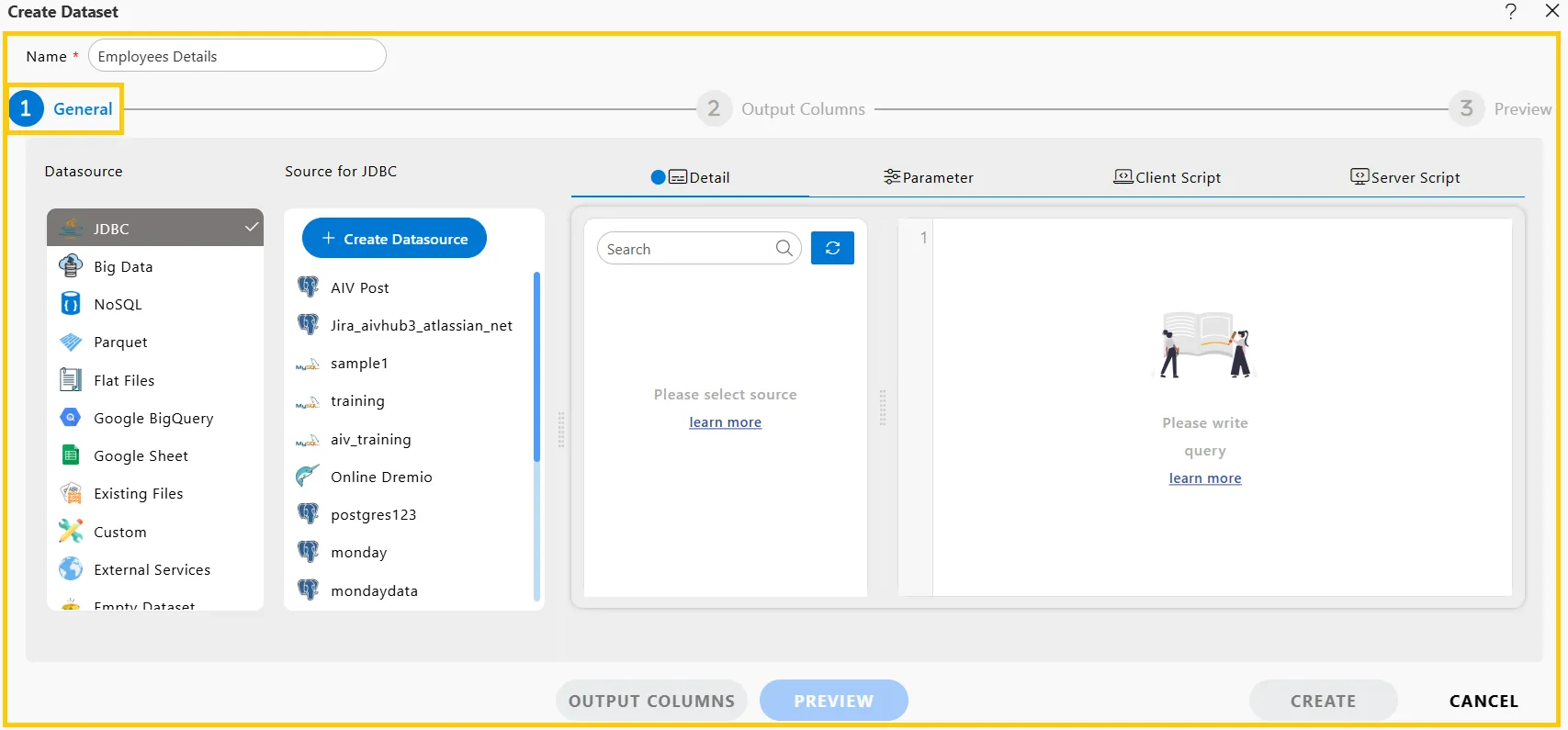
Task: Click the Google Sheet icon
Action: (x=71, y=455)
